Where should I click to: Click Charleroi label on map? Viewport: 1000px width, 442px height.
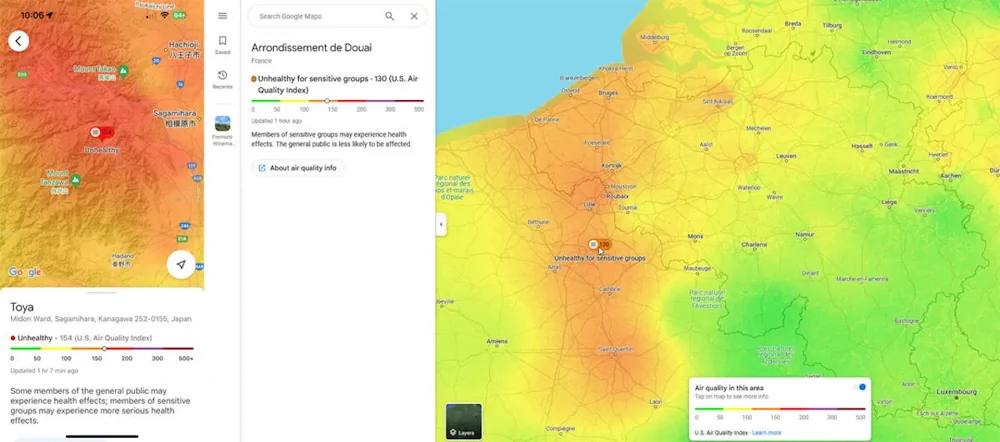point(754,244)
